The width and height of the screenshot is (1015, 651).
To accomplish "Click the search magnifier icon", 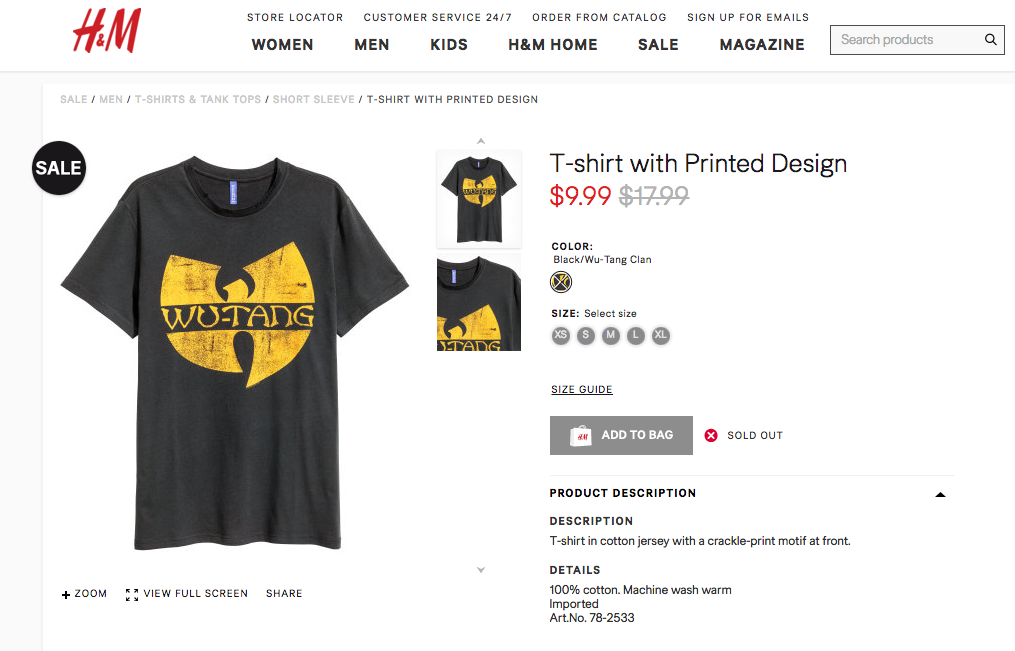I will [990, 40].
